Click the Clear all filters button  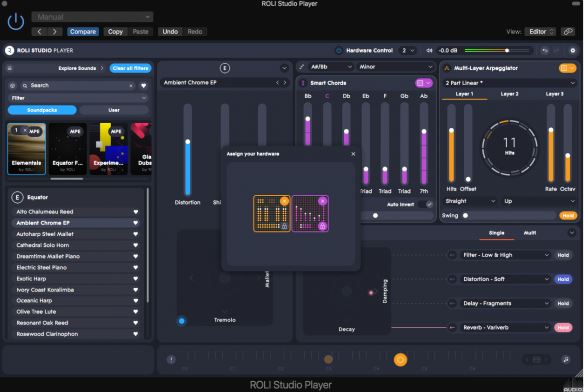(130, 68)
